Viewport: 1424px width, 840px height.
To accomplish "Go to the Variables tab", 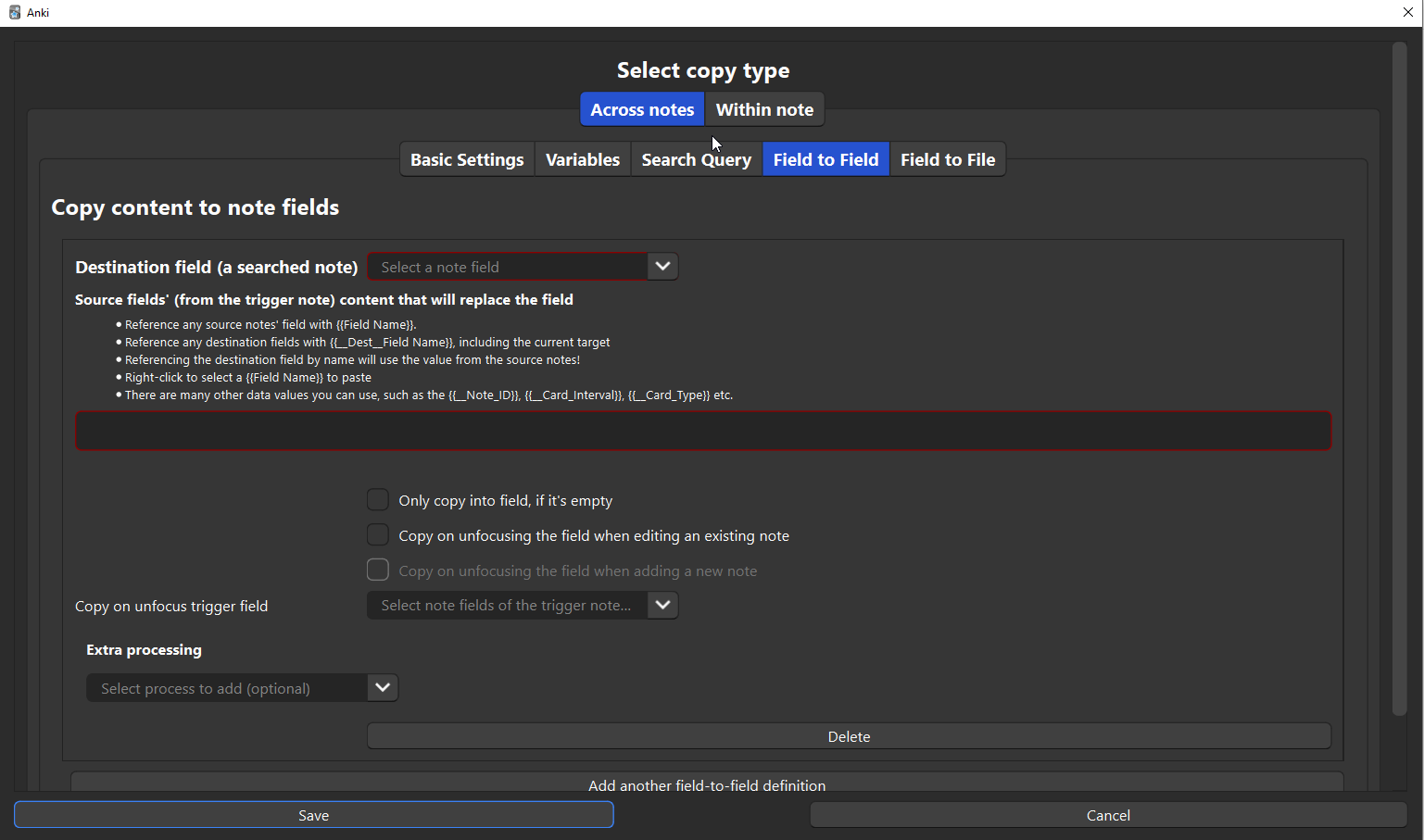I will pyautogui.click(x=583, y=159).
